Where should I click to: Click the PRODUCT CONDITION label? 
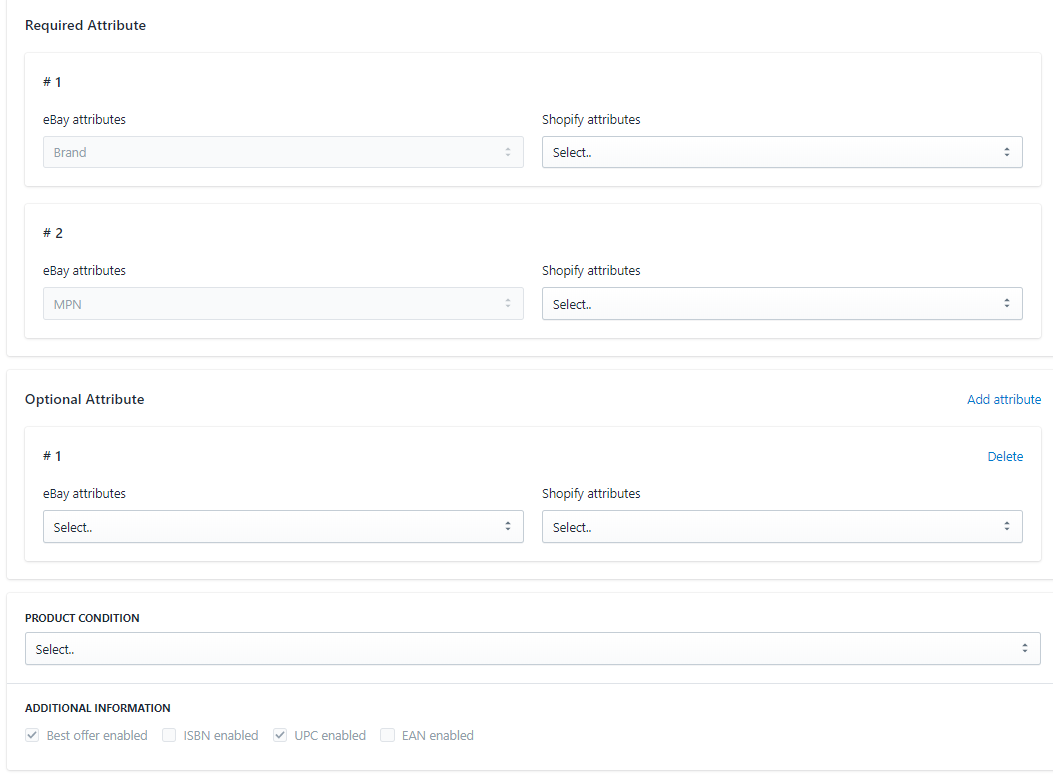[82, 618]
